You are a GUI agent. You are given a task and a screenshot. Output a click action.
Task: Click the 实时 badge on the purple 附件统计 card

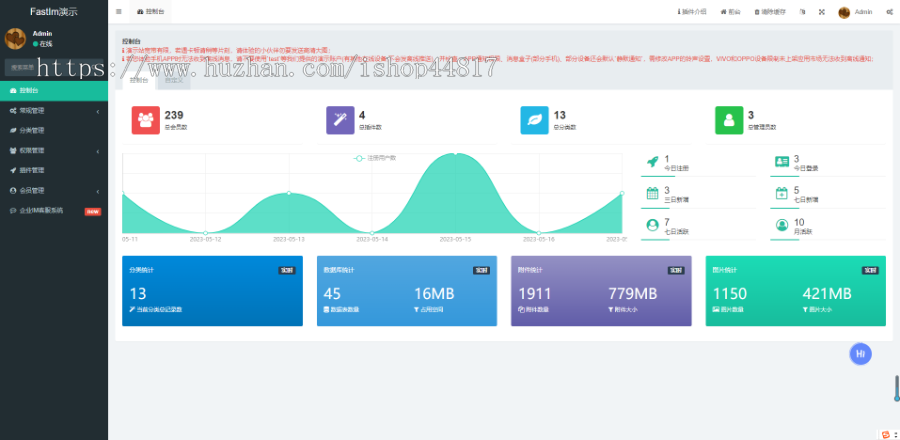pos(676,270)
